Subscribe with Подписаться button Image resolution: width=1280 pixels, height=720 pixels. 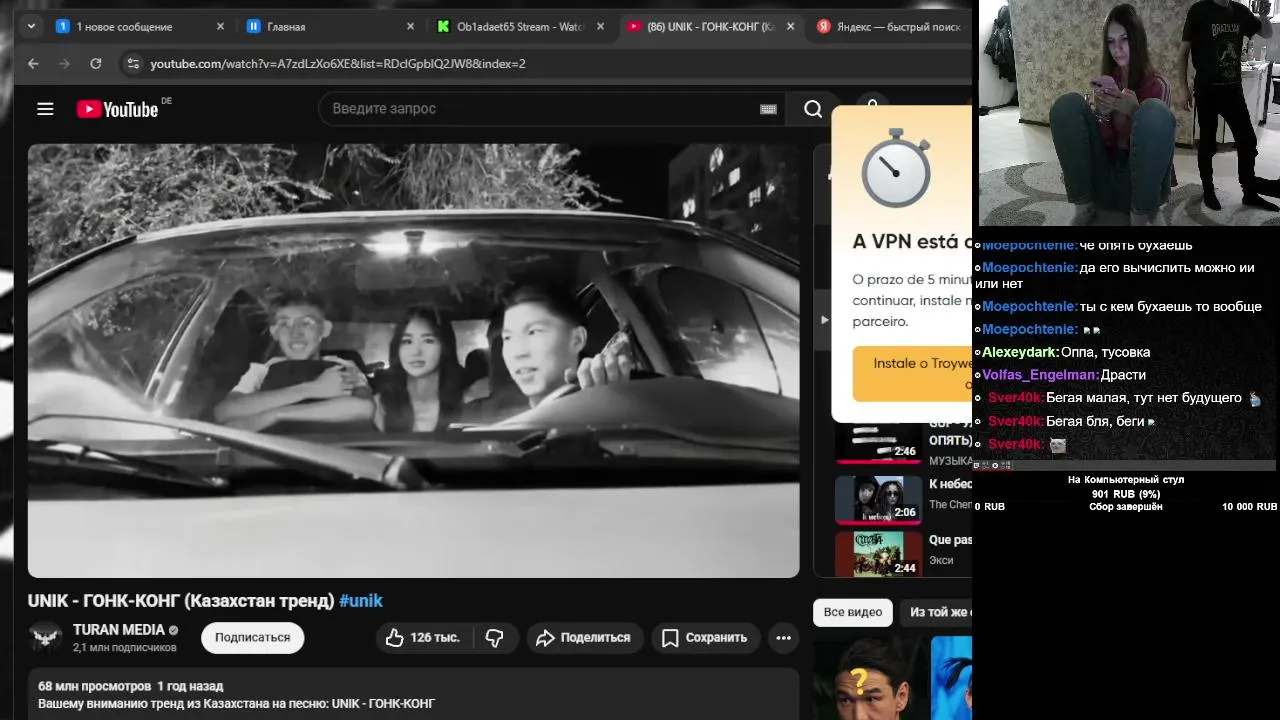click(x=252, y=637)
